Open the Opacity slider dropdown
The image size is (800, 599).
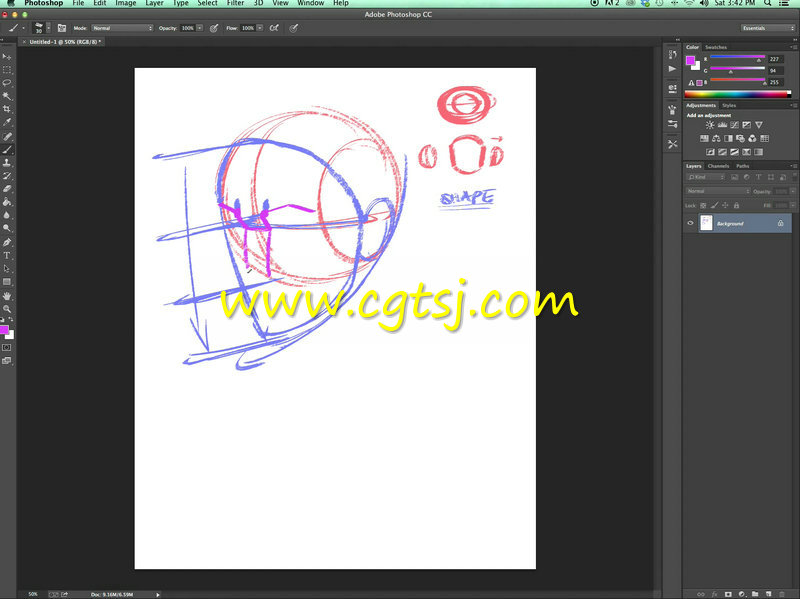(200, 28)
